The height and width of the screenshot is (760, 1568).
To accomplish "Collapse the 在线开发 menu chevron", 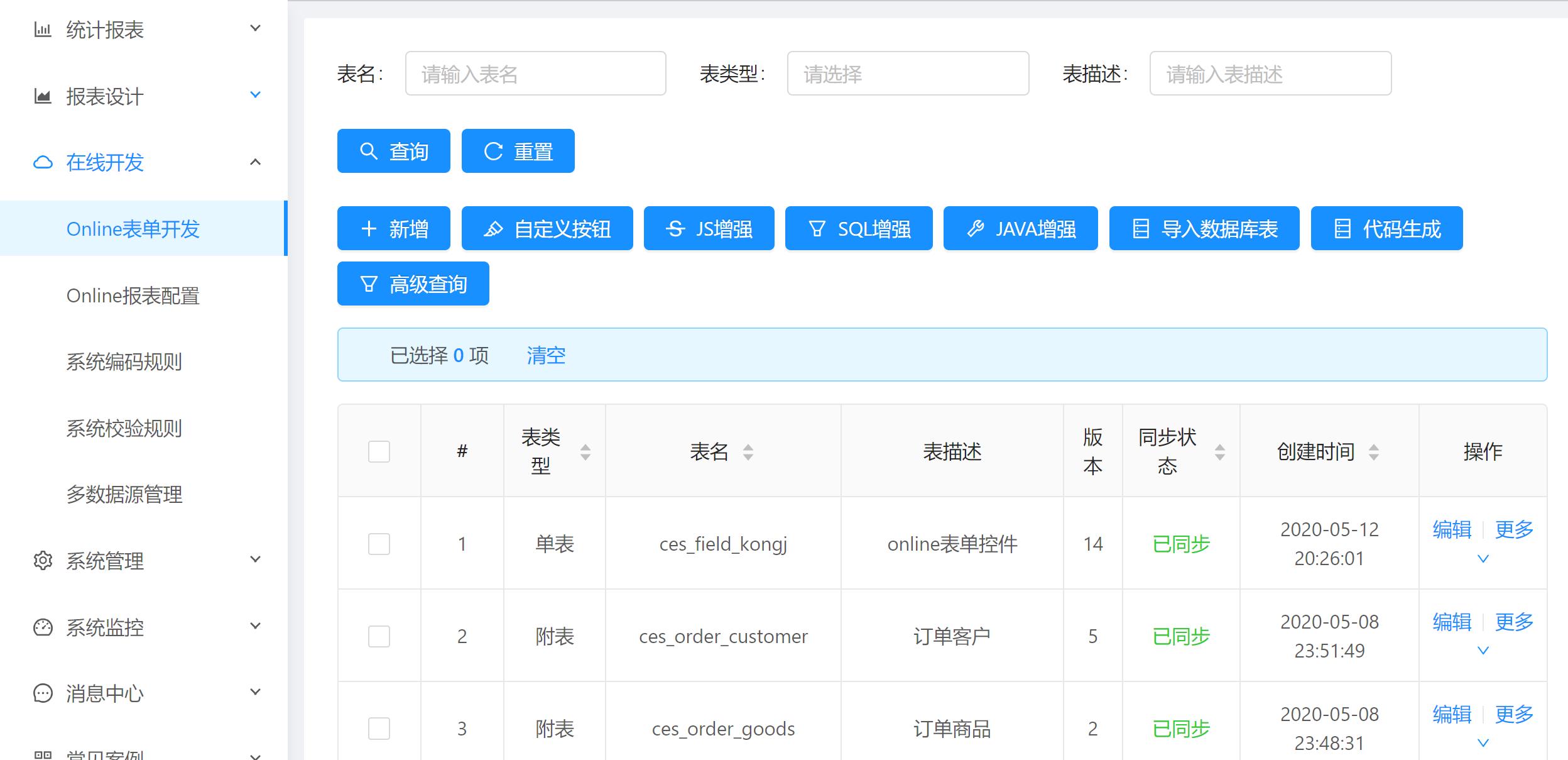I will pyautogui.click(x=255, y=162).
